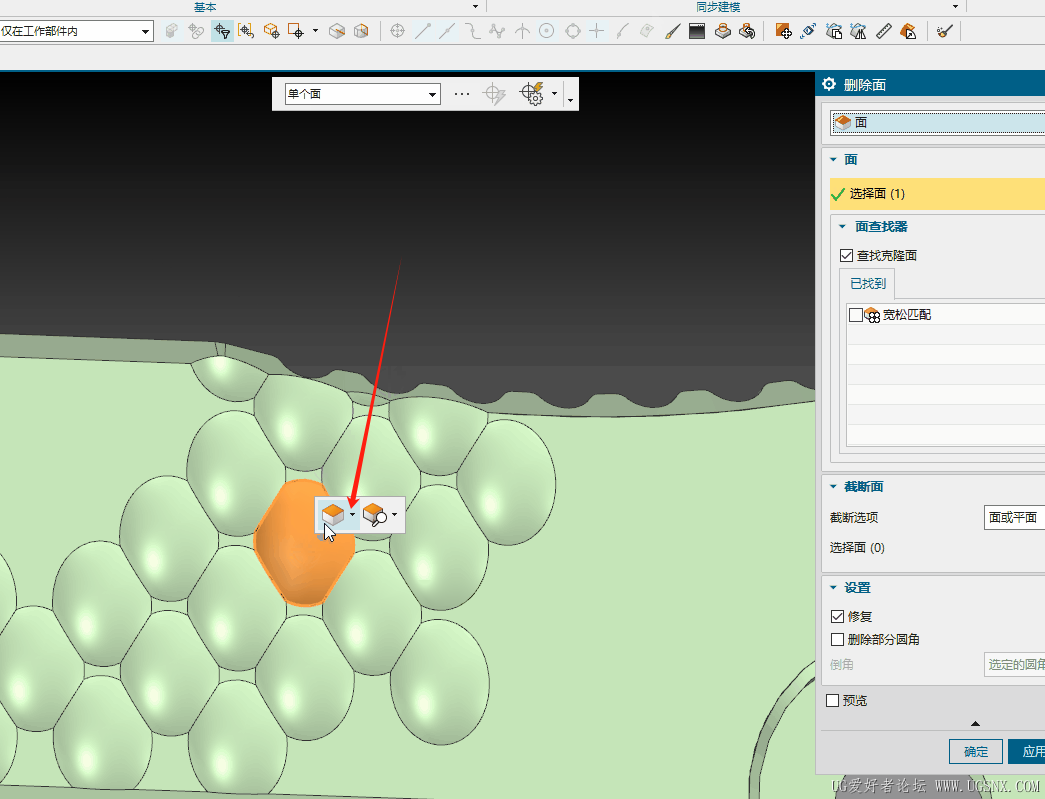1045x799 pixels.
Task: Select the Move Face tool icon
Action: pyautogui.click(x=784, y=31)
